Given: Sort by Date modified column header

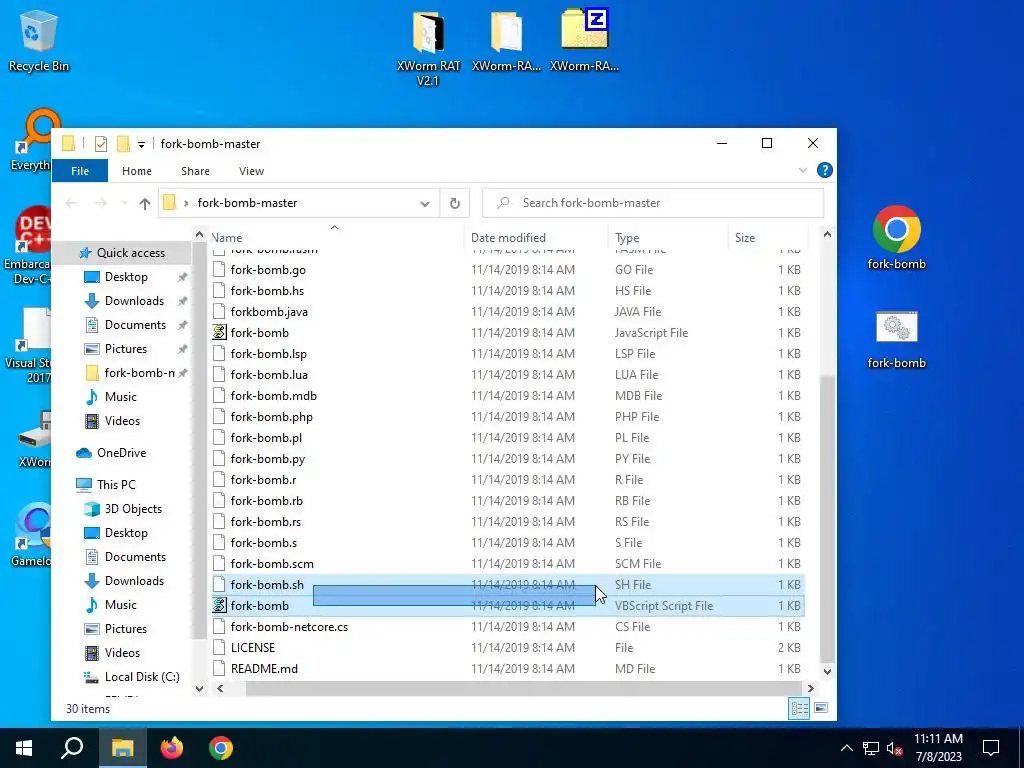Looking at the screenshot, I should [536, 238].
